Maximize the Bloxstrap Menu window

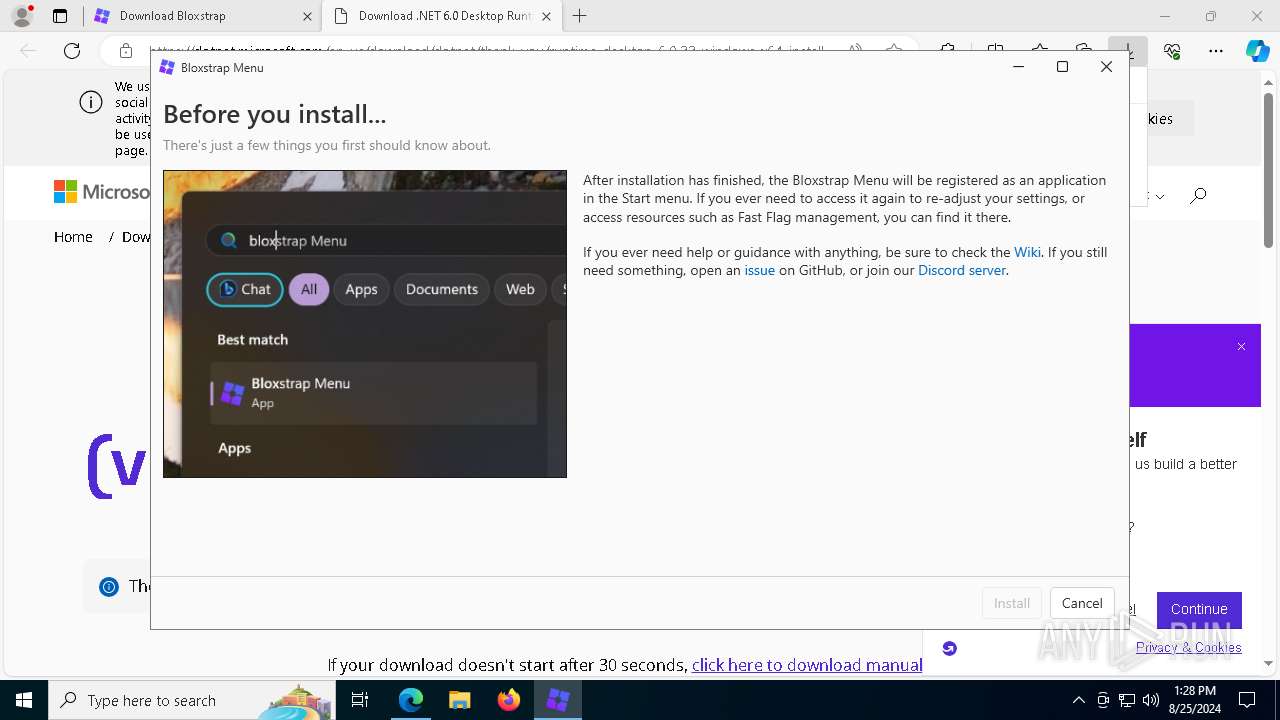(1062, 67)
